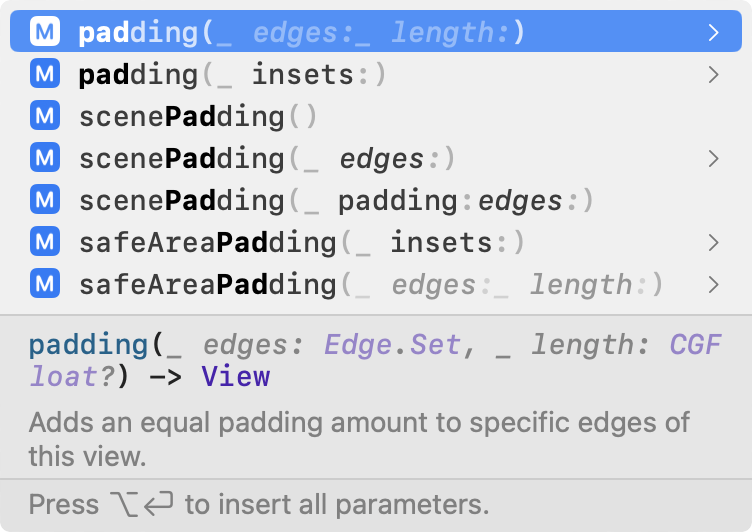
Task: Click the M icon beside padding(_ edges:_ length:)
Action: click(x=45, y=33)
